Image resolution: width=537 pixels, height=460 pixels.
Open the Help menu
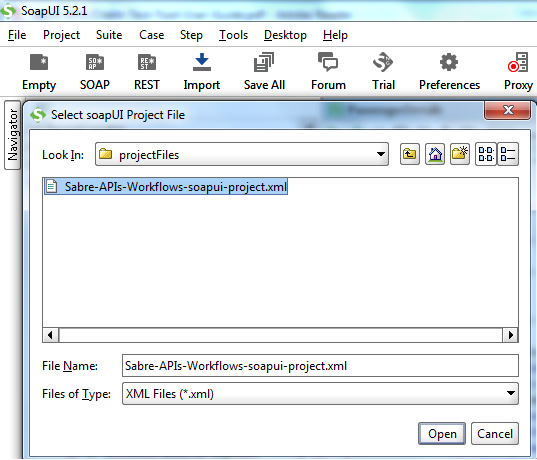pyautogui.click(x=335, y=35)
